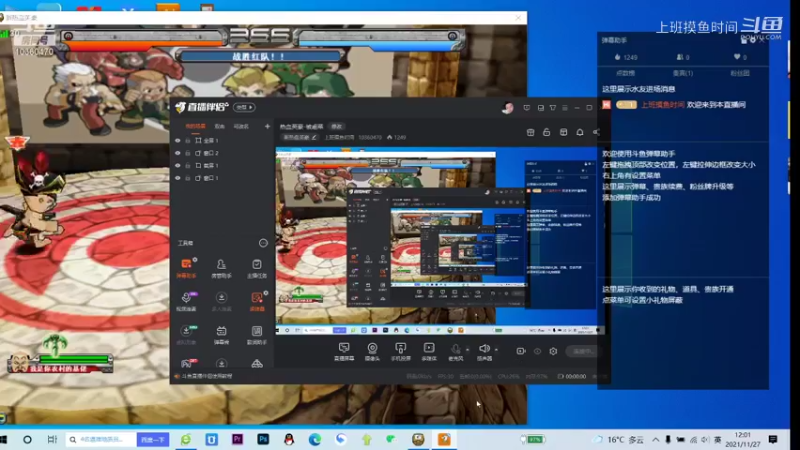
Task: Open toolbox more options circle icon
Action: pos(263,243)
